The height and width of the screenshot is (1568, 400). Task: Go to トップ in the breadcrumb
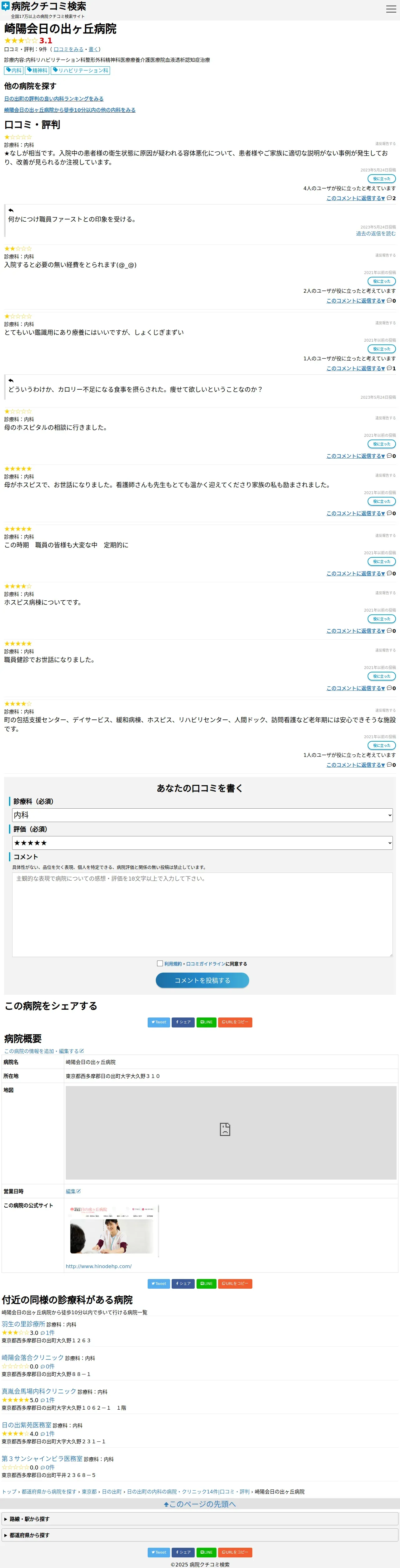[9, 1492]
